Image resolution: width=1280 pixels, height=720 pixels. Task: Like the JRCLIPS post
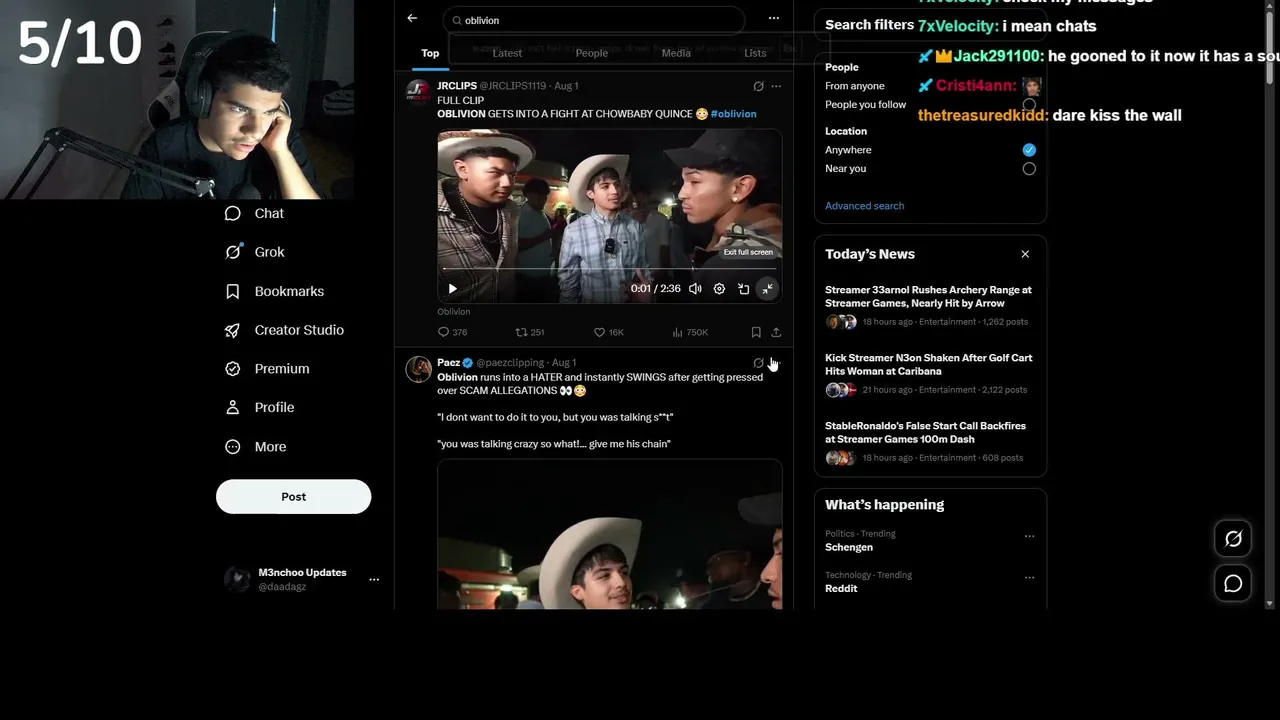(x=608, y=332)
